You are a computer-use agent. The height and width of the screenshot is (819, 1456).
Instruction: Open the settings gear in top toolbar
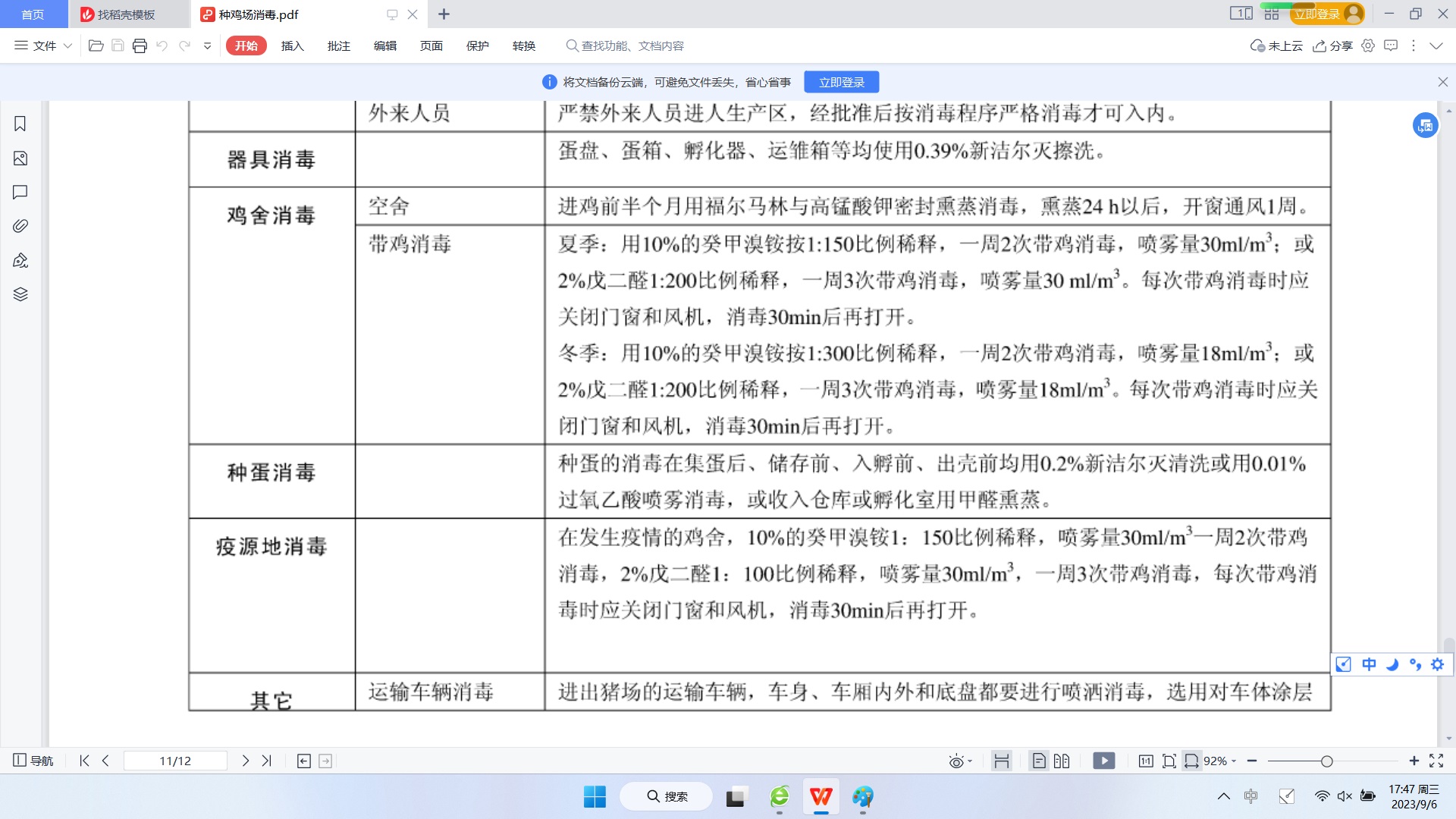(1368, 45)
